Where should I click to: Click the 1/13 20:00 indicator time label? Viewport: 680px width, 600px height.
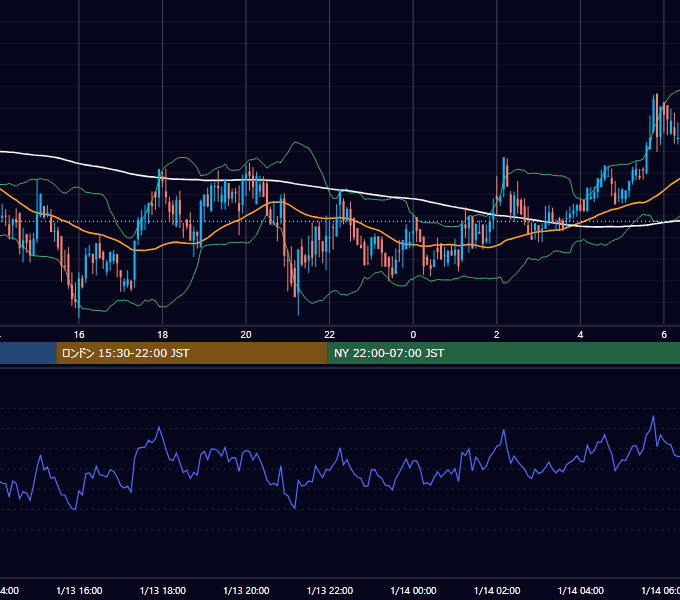coord(246,590)
